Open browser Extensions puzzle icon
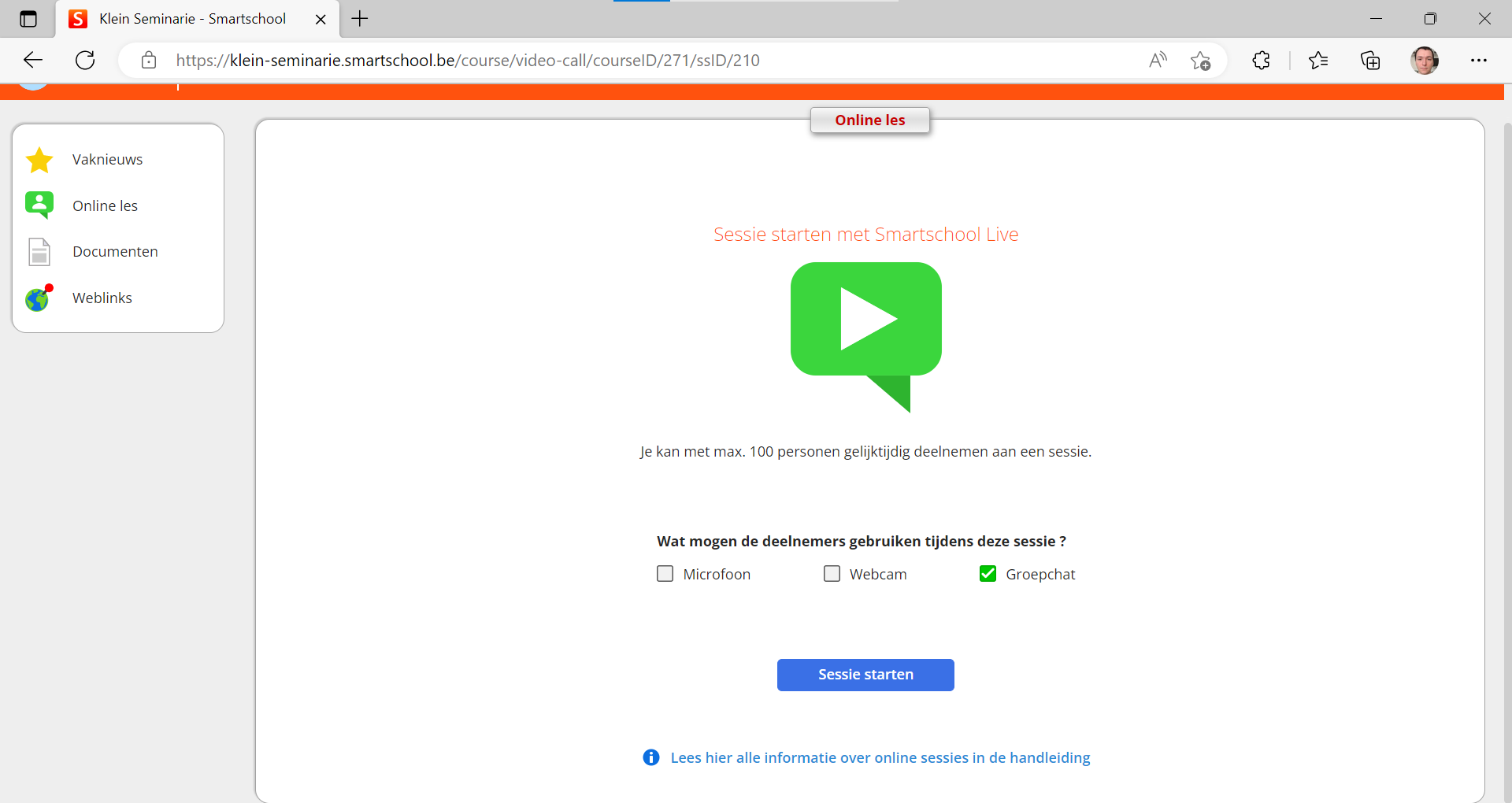Image resolution: width=1512 pixels, height=803 pixels. (1261, 61)
